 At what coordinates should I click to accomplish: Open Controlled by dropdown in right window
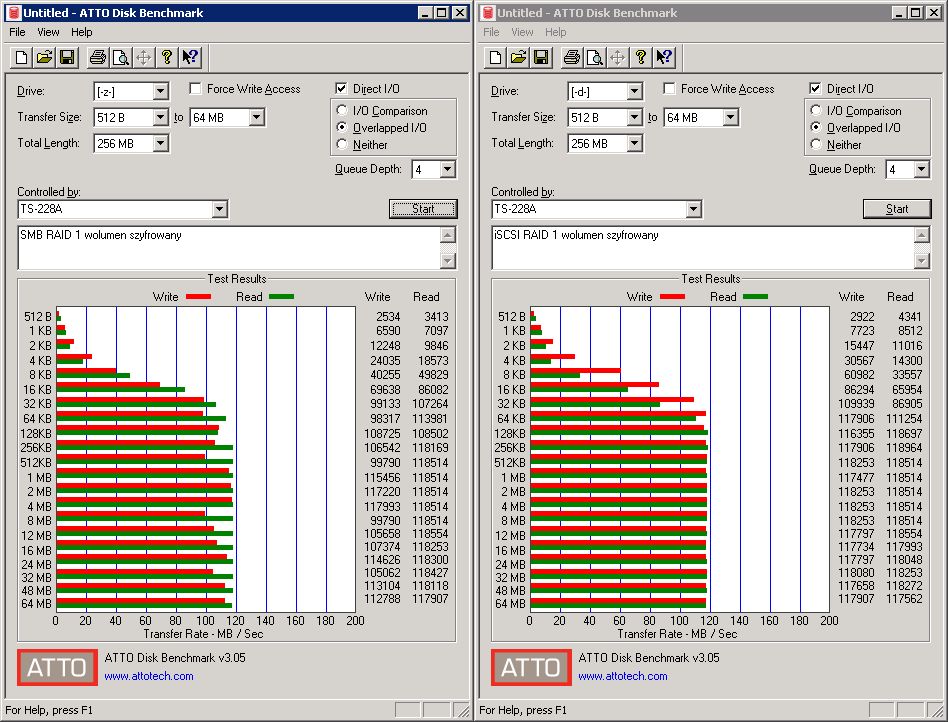[x=693, y=209]
